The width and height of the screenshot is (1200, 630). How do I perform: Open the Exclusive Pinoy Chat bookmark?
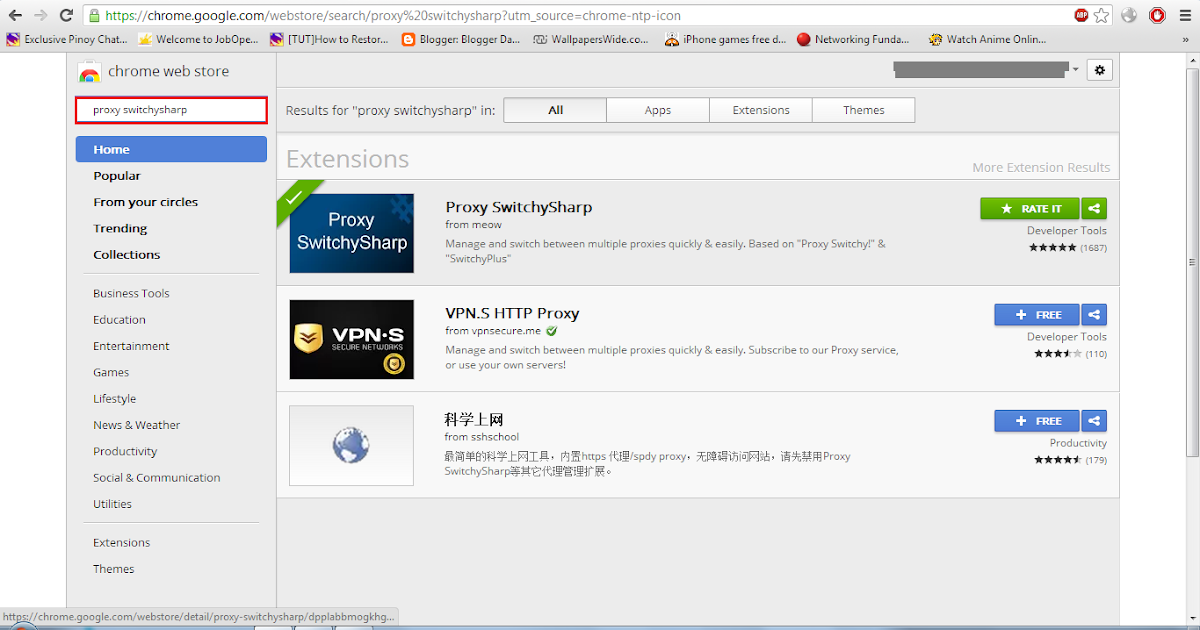(68, 40)
